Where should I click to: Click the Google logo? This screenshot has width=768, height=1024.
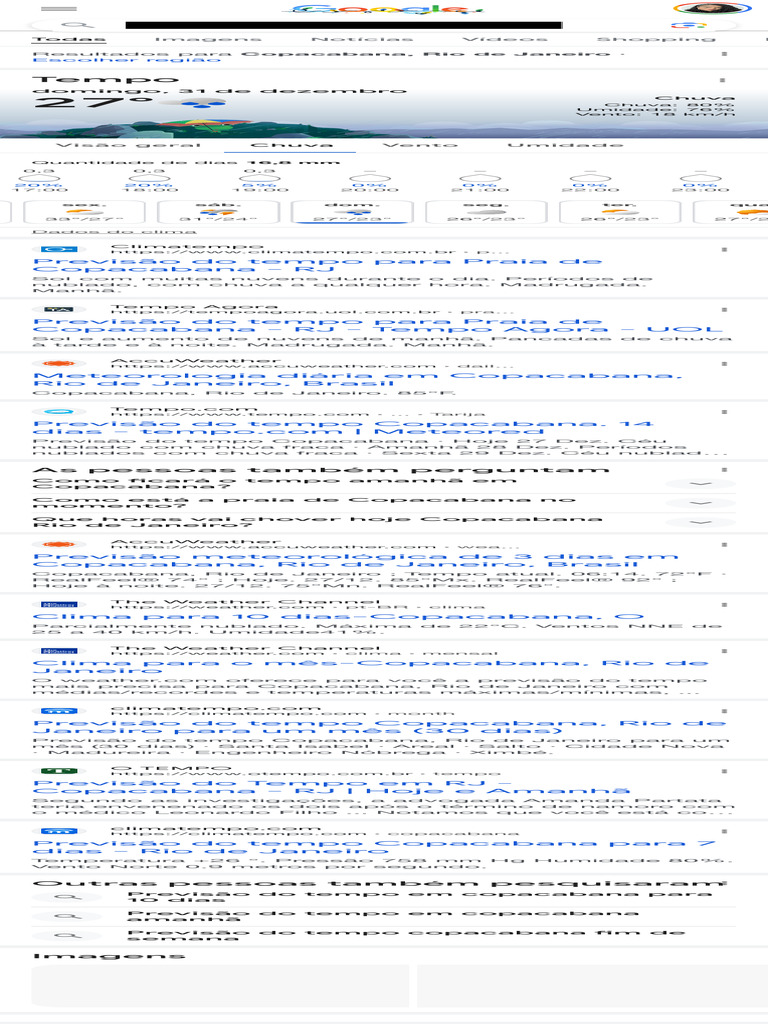point(385,9)
